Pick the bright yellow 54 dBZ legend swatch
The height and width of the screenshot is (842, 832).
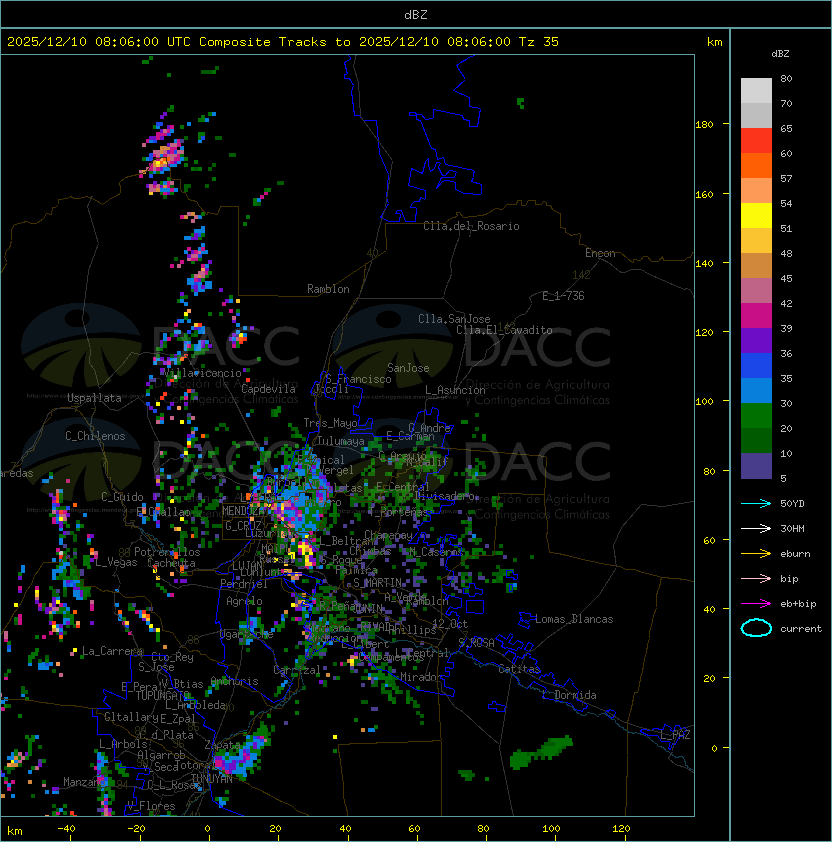[x=756, y=216]
